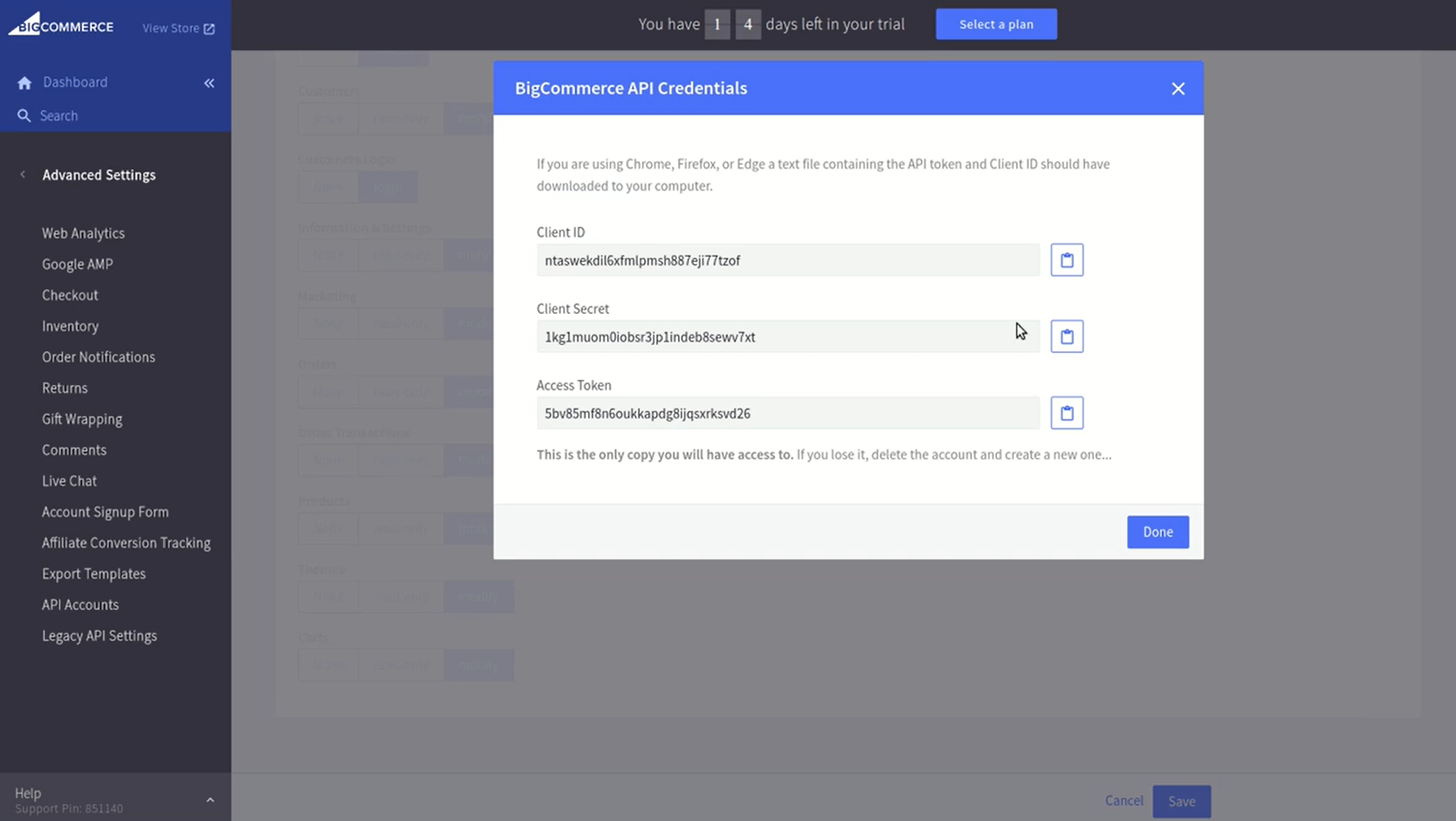This screenshot has height=821, width=1456.
Task: Open View Store link
Action: [x=178, y=29]
